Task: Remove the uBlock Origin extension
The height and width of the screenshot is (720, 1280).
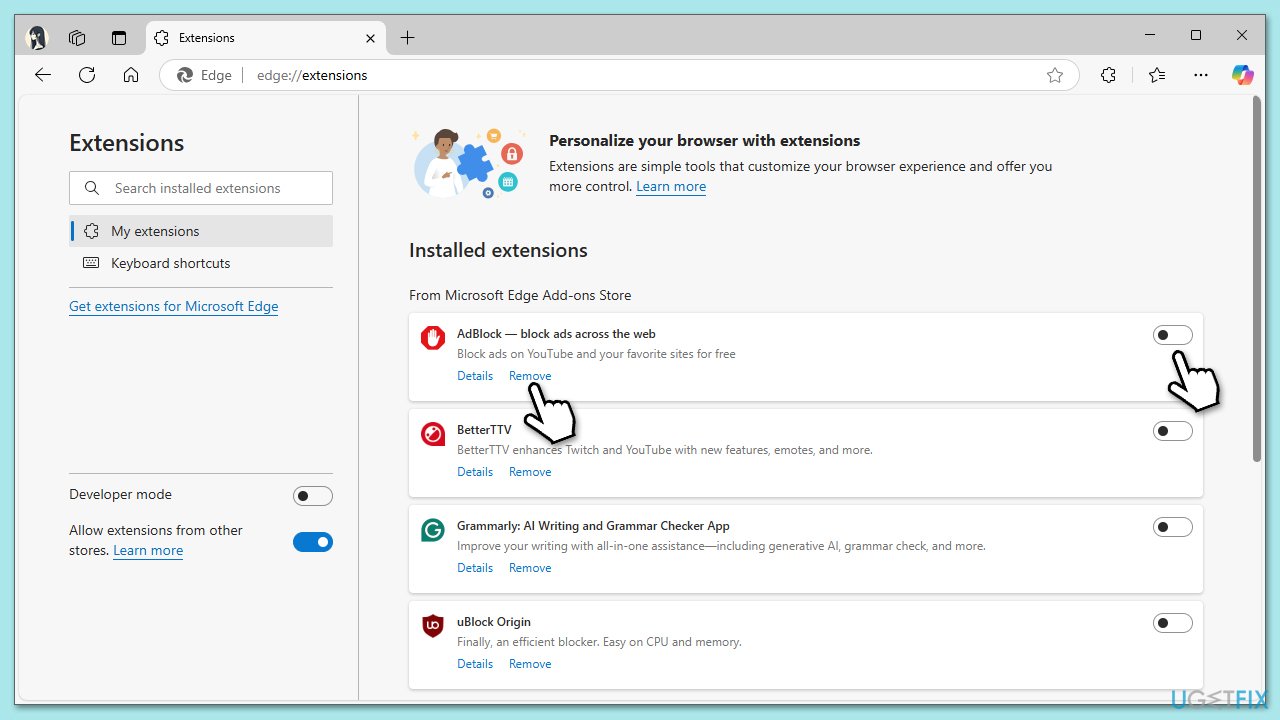Action: [x=530, y=664]
